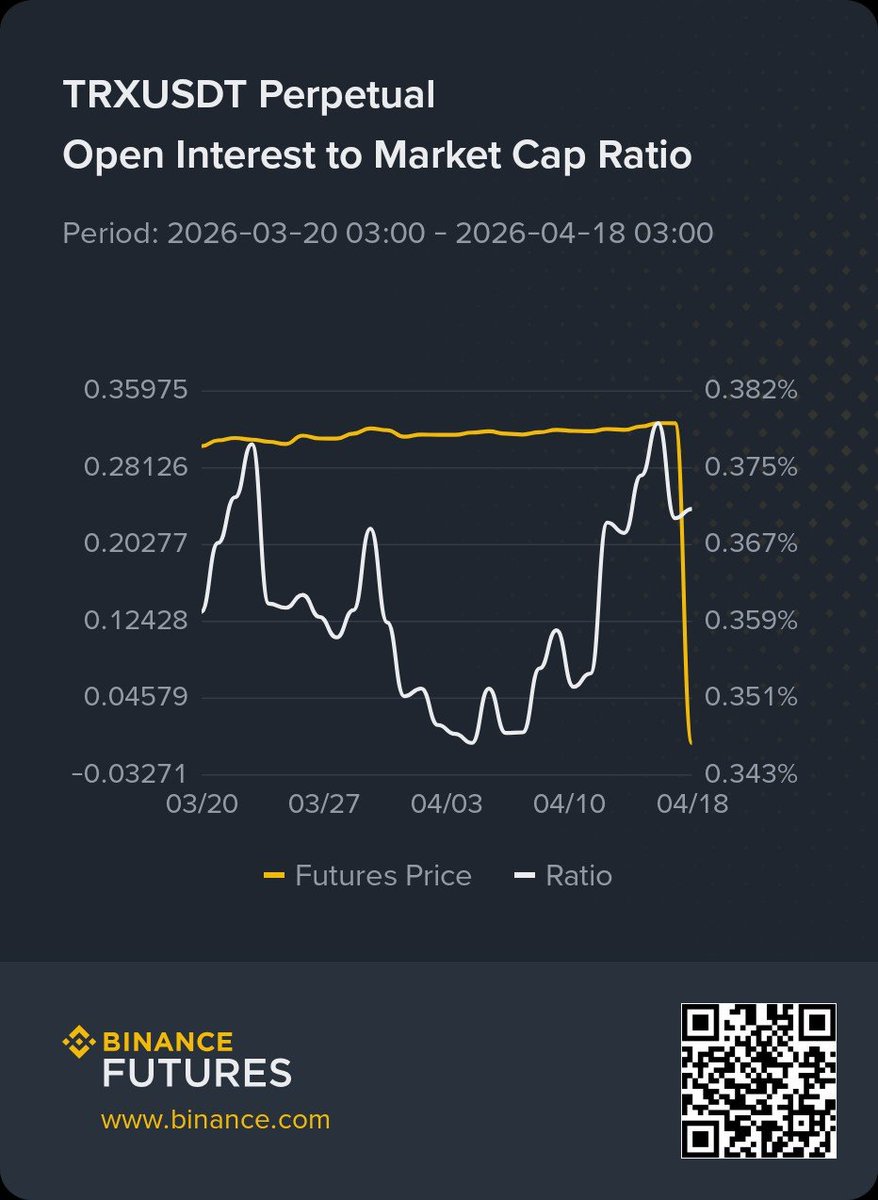Click the yellow Futures Price legend swatch
878x1200 pixels.
(274, 877)
